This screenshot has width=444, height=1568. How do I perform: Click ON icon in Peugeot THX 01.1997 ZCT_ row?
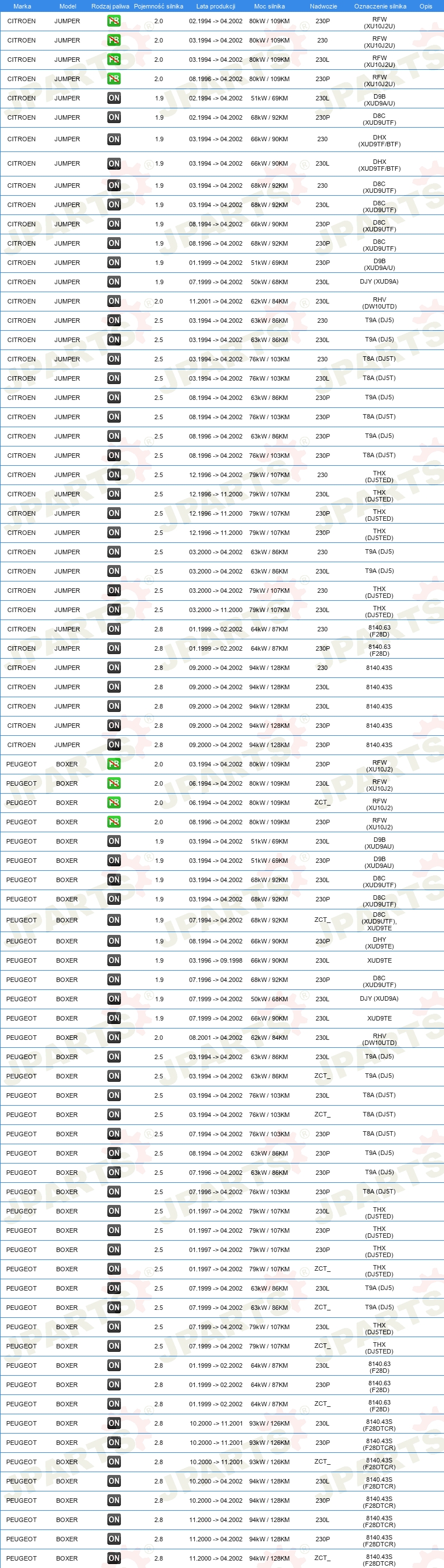click(x=114, y=1269)
